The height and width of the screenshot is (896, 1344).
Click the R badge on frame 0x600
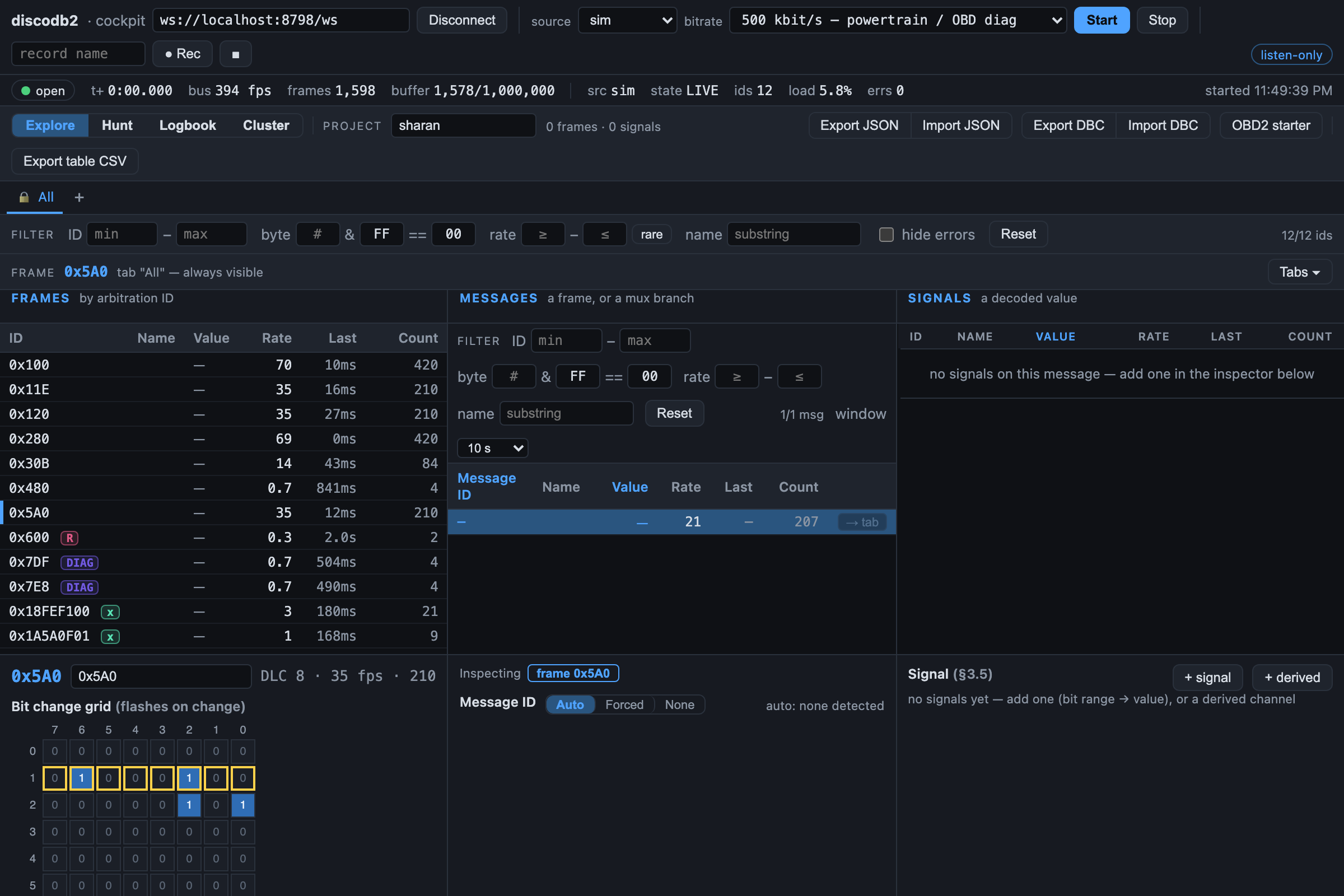pyautogui.click(x=69, y=538)
